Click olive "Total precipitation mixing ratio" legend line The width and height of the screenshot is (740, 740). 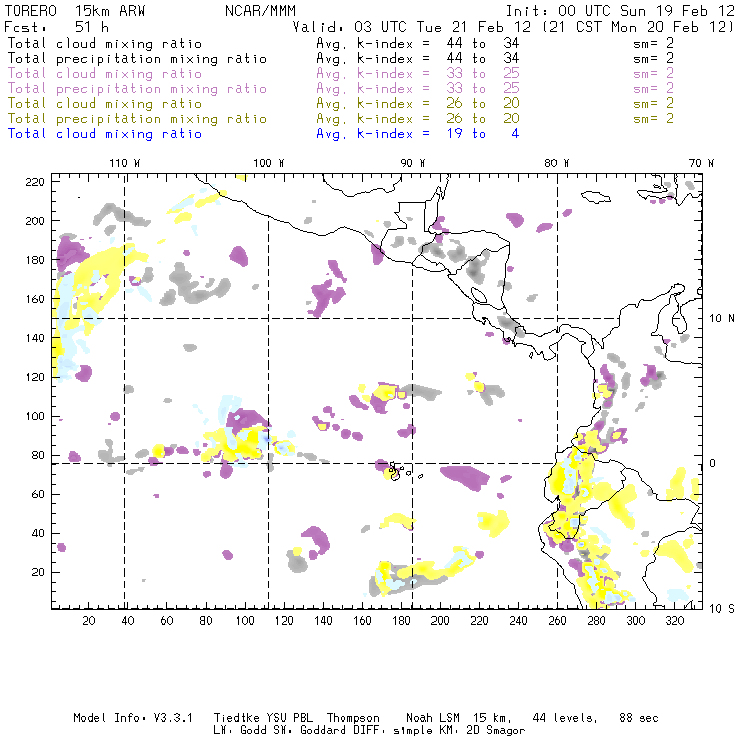coord(137,119)
